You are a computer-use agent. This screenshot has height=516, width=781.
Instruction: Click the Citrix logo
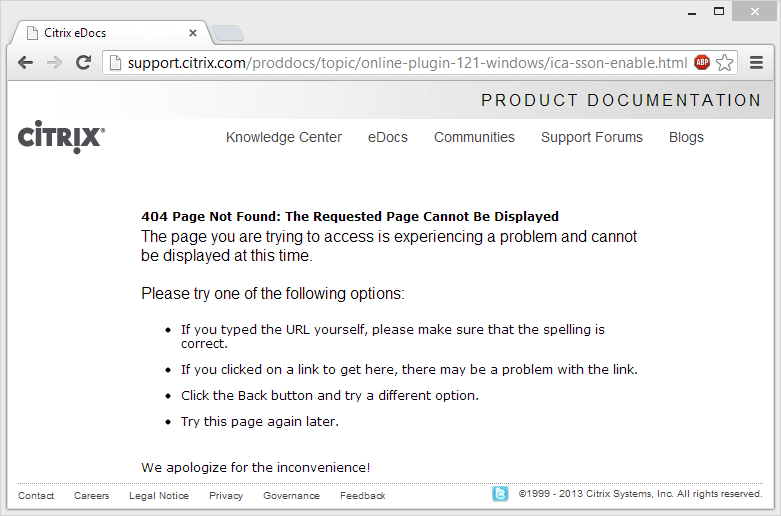coord(61,136)
